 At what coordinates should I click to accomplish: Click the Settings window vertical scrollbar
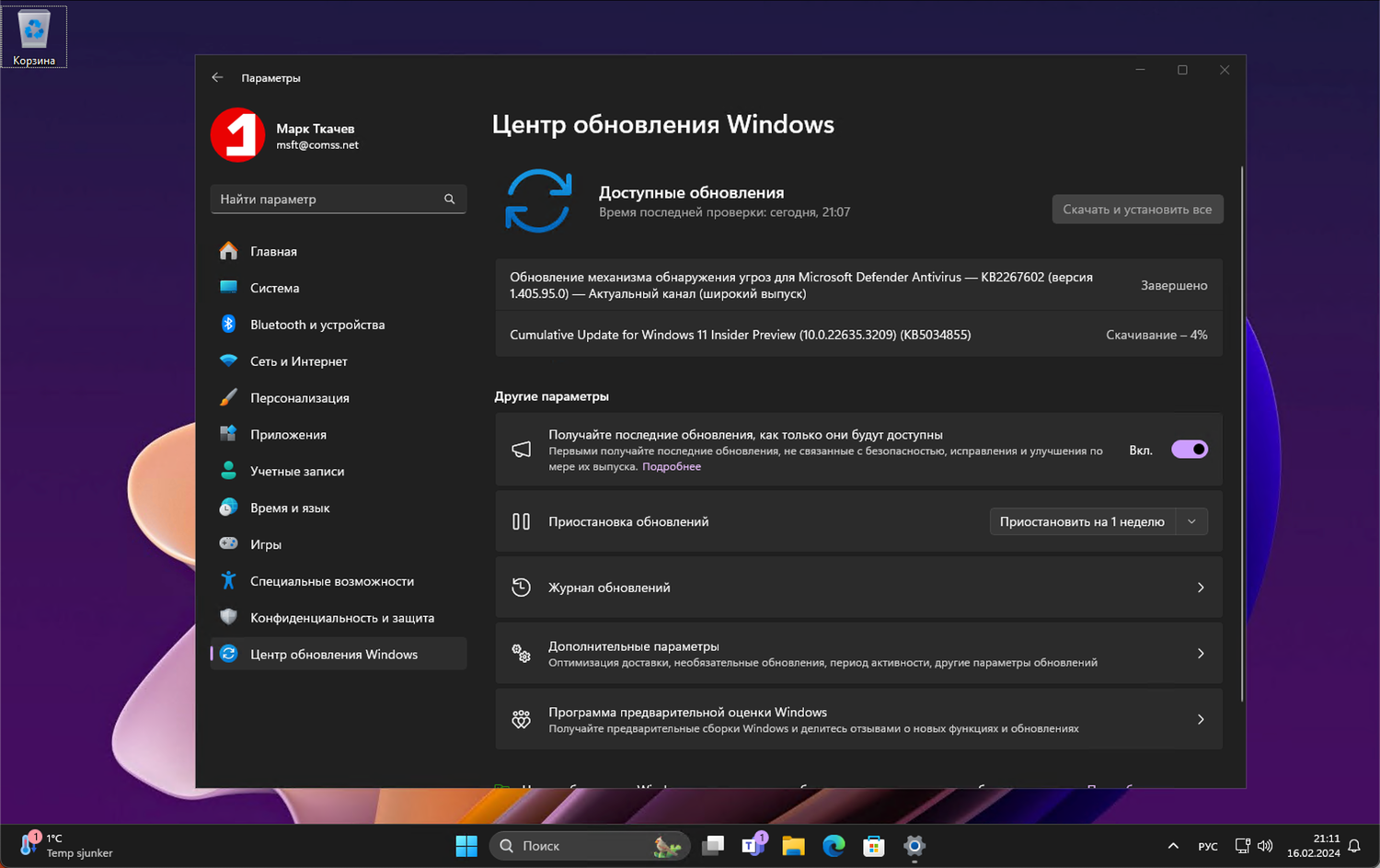1241,434
